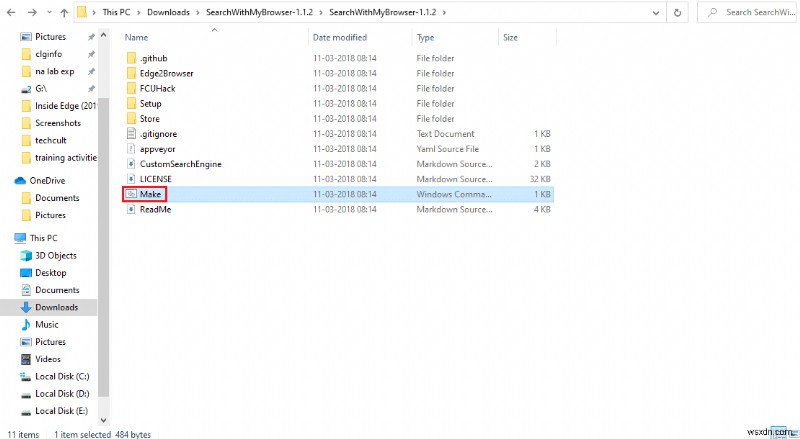
Task: Open clginfo folder in sidebar
Action: coord(48,54)
